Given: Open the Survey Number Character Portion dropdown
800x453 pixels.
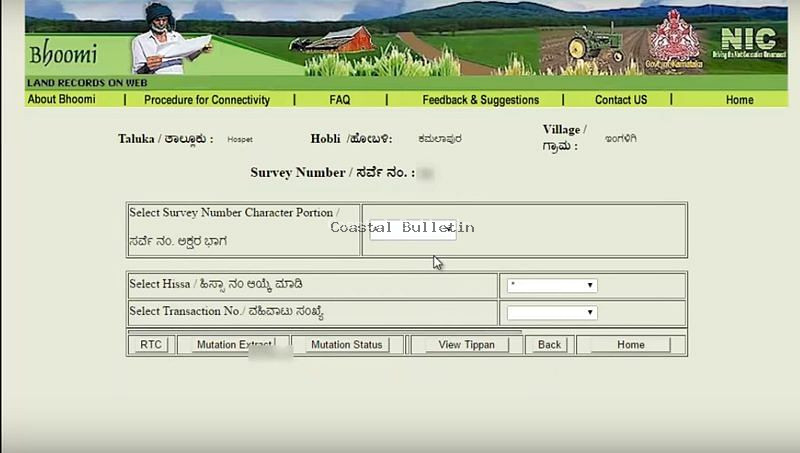Looking at the screenshot, I should click(413, 230).
